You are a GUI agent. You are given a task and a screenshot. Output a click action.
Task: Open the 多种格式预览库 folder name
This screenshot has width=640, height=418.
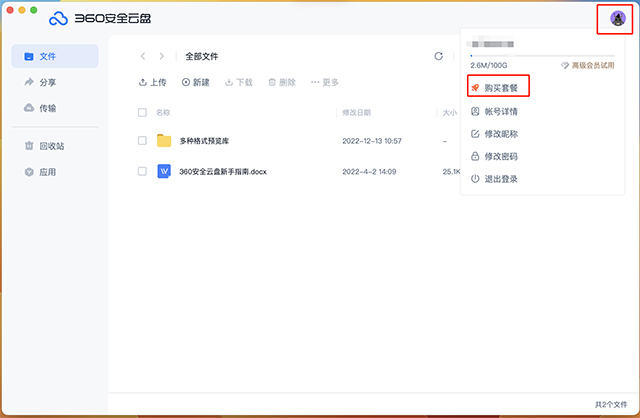pyautogui.click(x=204, y=141)
